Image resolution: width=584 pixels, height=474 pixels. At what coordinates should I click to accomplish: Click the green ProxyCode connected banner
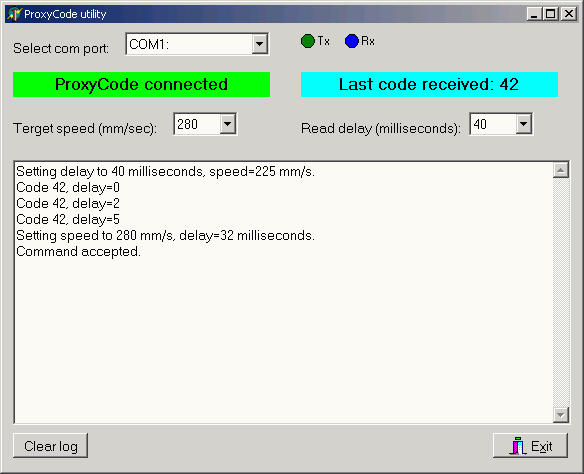(x=142, y=85)
